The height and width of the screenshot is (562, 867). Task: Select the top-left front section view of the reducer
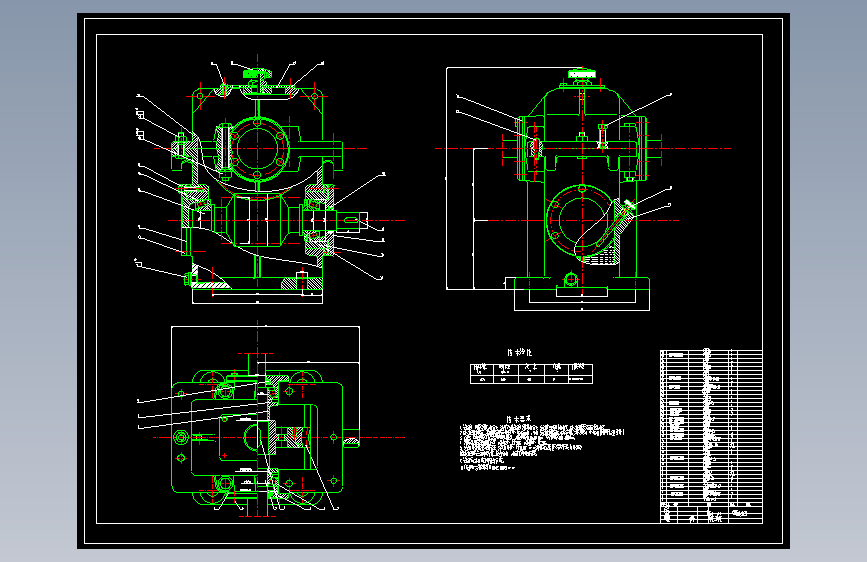pyautogui.click(x=260, y=180)
